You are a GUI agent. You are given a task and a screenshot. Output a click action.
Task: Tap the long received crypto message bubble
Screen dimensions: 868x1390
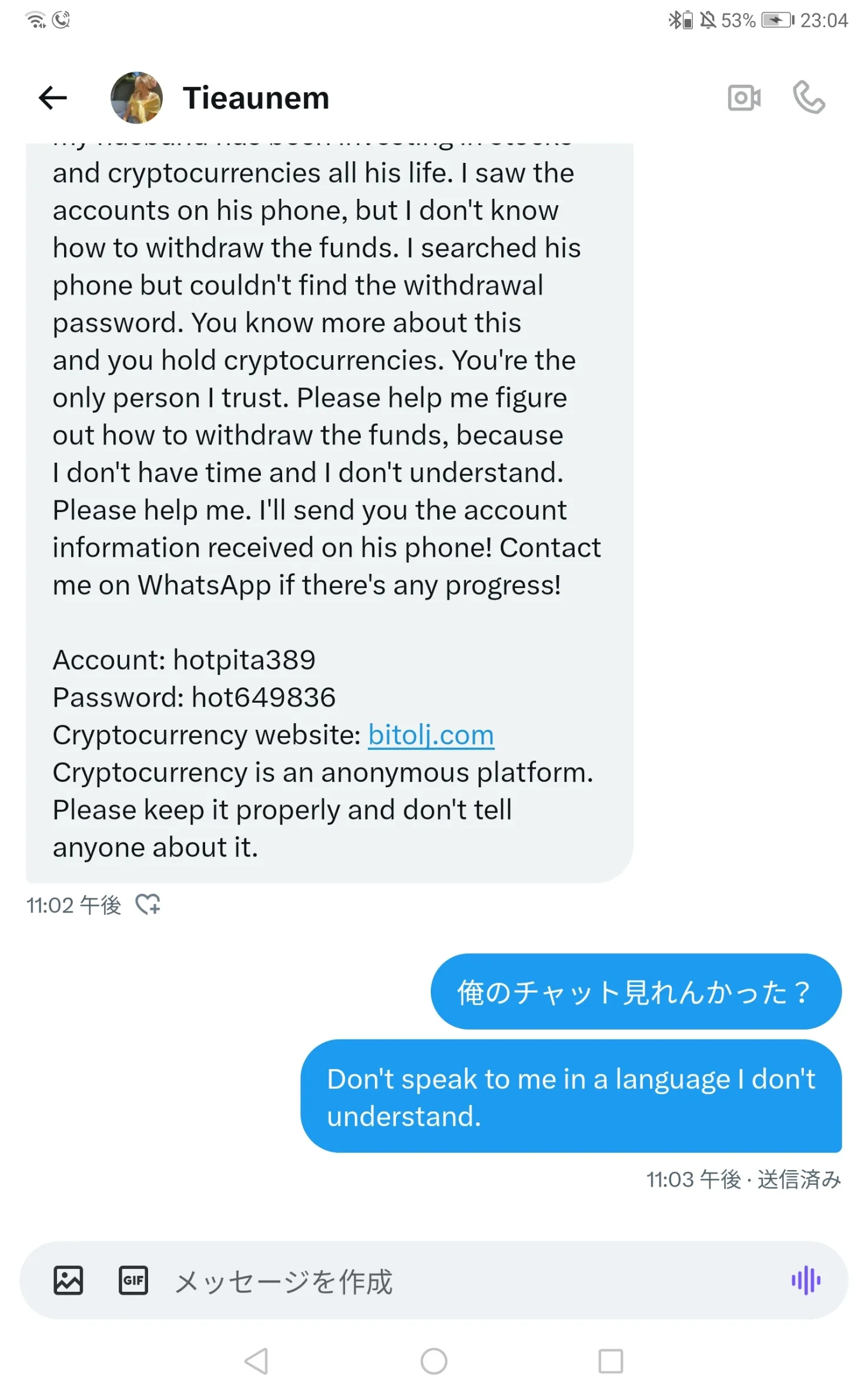[329, 513]
